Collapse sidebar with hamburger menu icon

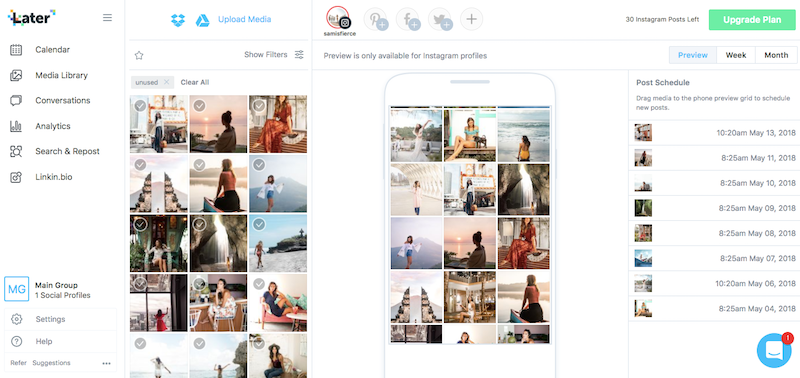107,18
